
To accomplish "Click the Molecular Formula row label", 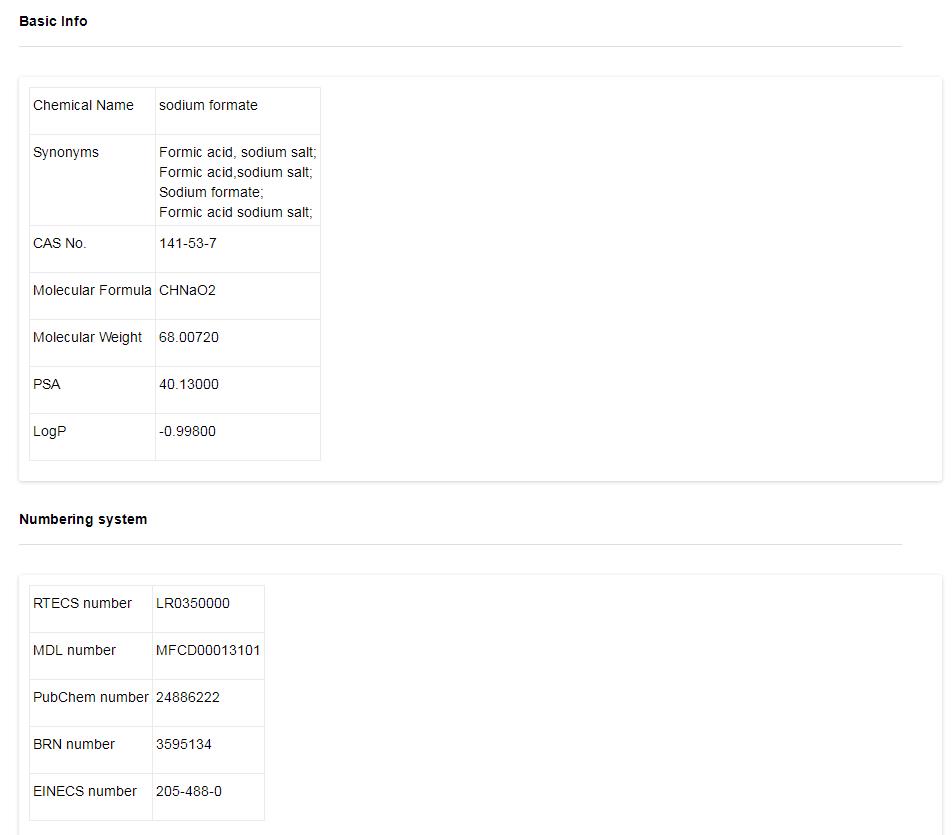I will (x=92, y=290).
